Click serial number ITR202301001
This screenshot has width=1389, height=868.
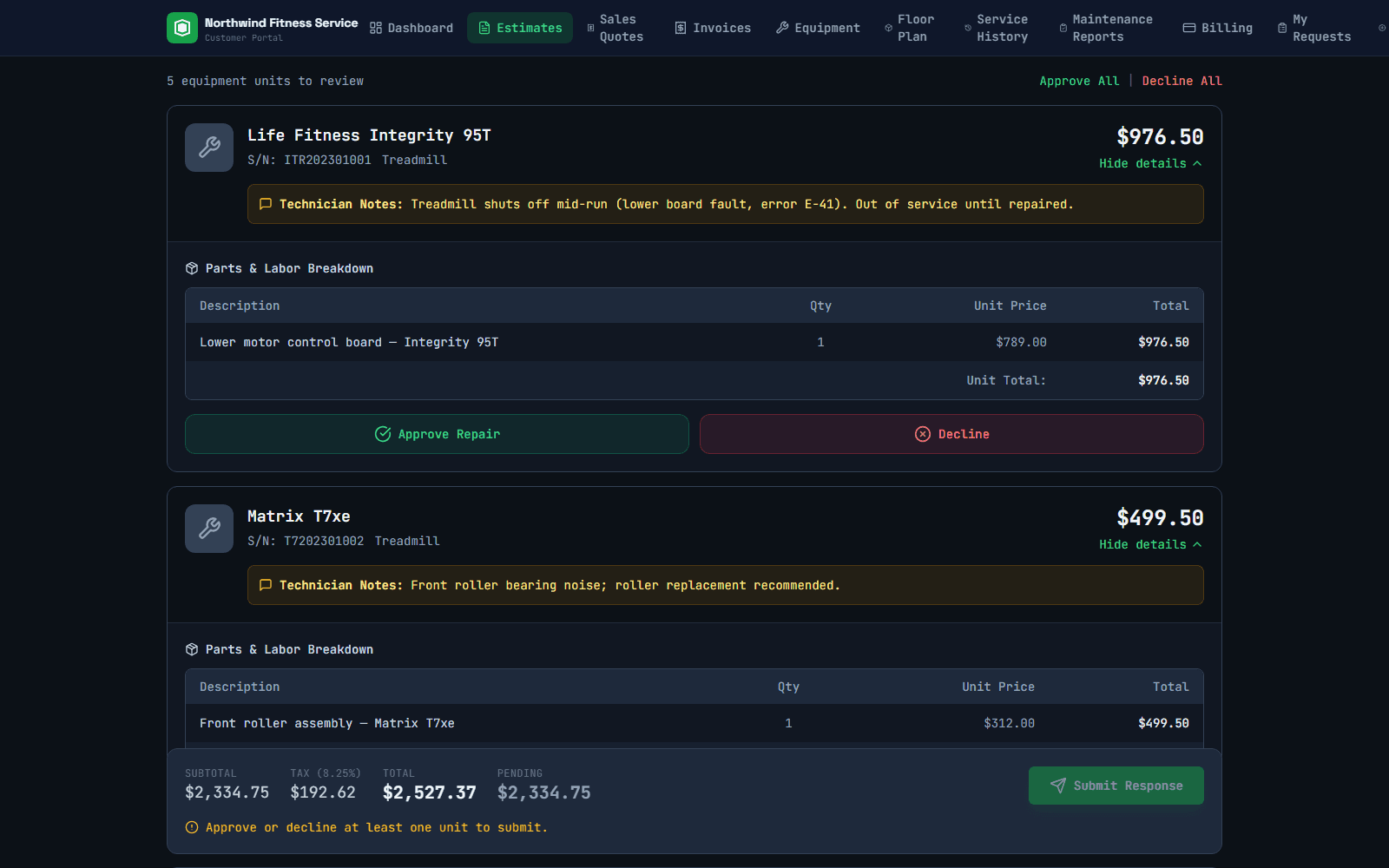coord(327,160)
